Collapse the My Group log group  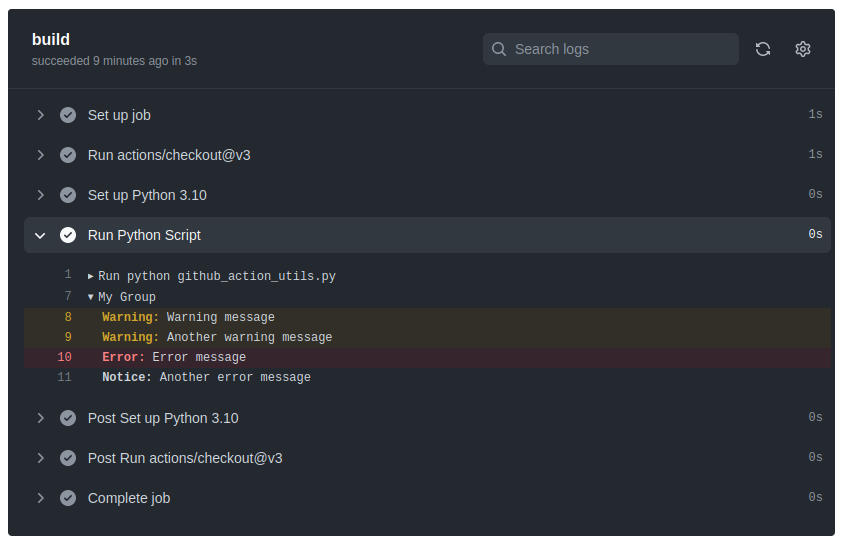click(x=91, y=297)
